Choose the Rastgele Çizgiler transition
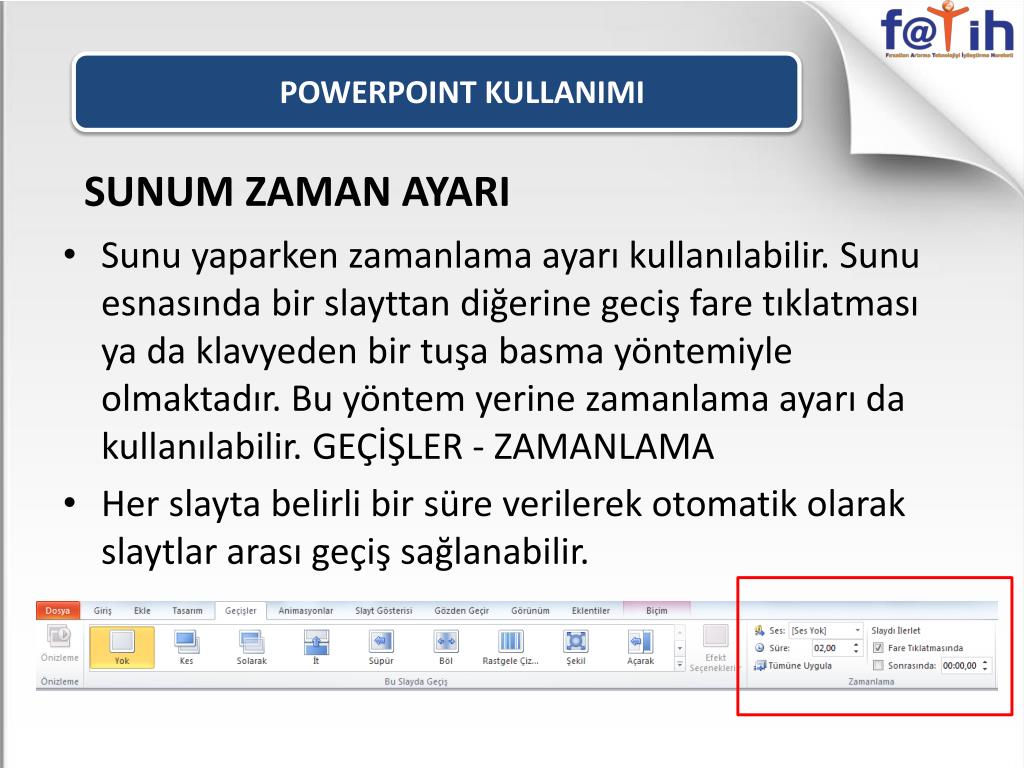 coord(511,647)
